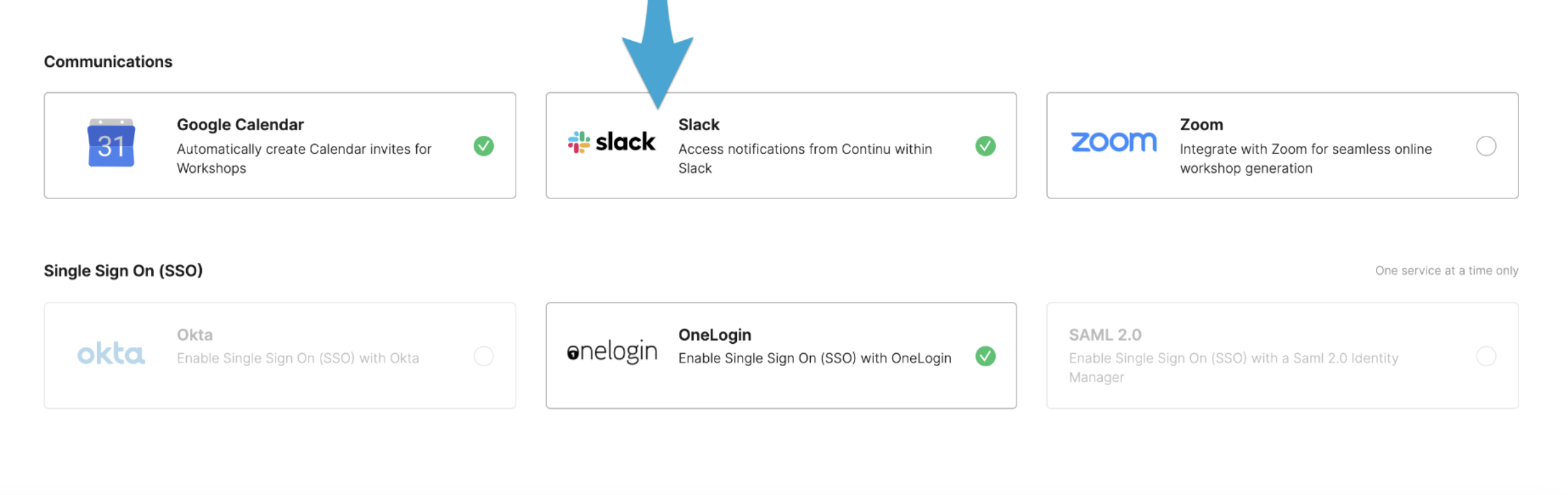Click the Zoom integration title
Image resolution: width=1568 pixels, height=495 pixels.
pyautogui.click(x=1201, y=125)
